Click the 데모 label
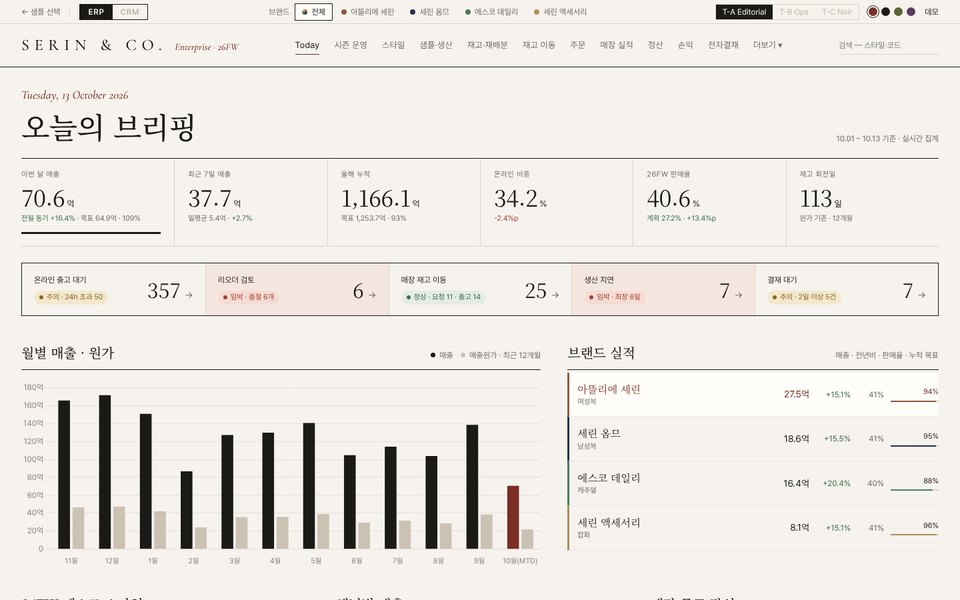Image resolution: width=960 pixels, height=600 pixels. click(931, 12)
